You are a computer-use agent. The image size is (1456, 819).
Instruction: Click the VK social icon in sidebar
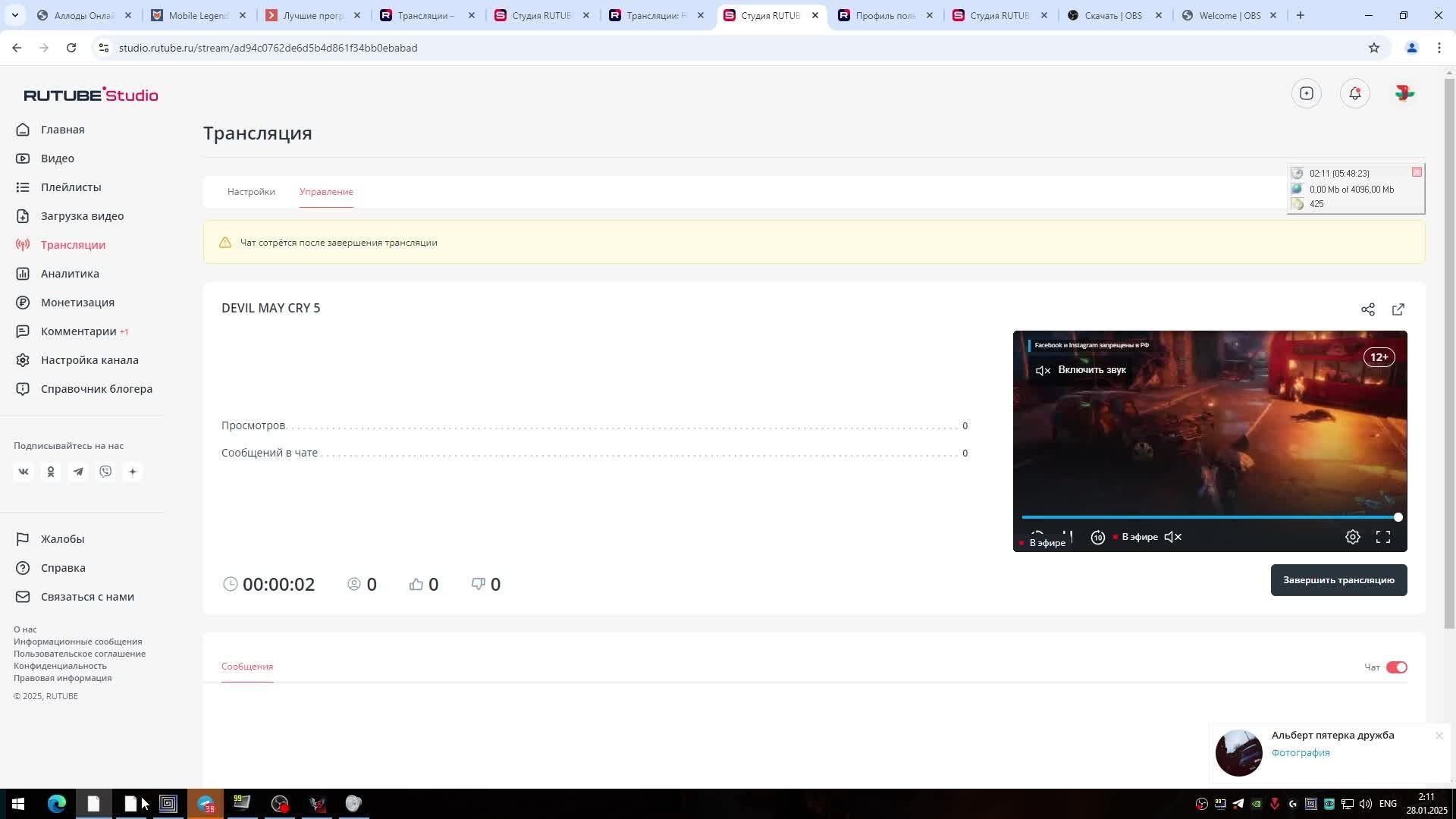[x=24, y=472]
